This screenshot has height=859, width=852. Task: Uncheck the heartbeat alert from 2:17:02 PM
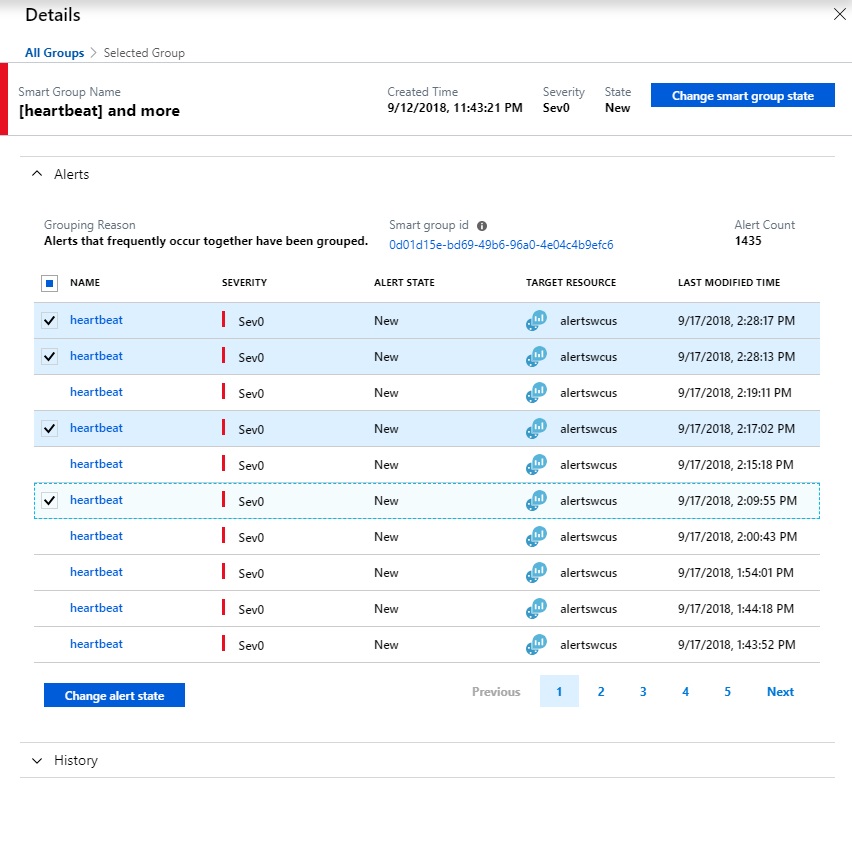tap(50, 428)
